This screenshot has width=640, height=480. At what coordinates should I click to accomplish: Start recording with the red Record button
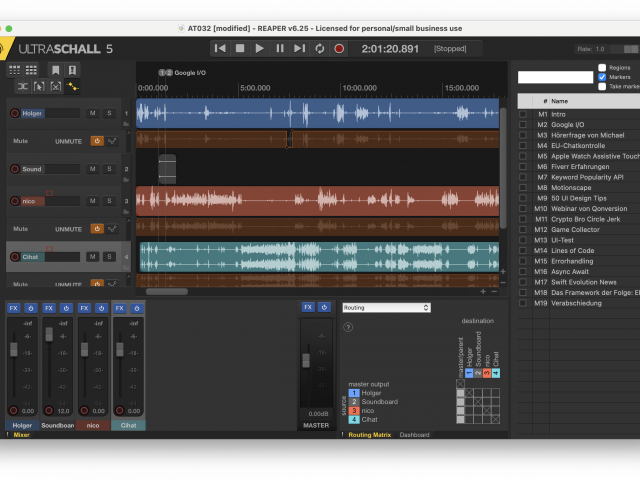pyautogui.click(x=339, y=49)
